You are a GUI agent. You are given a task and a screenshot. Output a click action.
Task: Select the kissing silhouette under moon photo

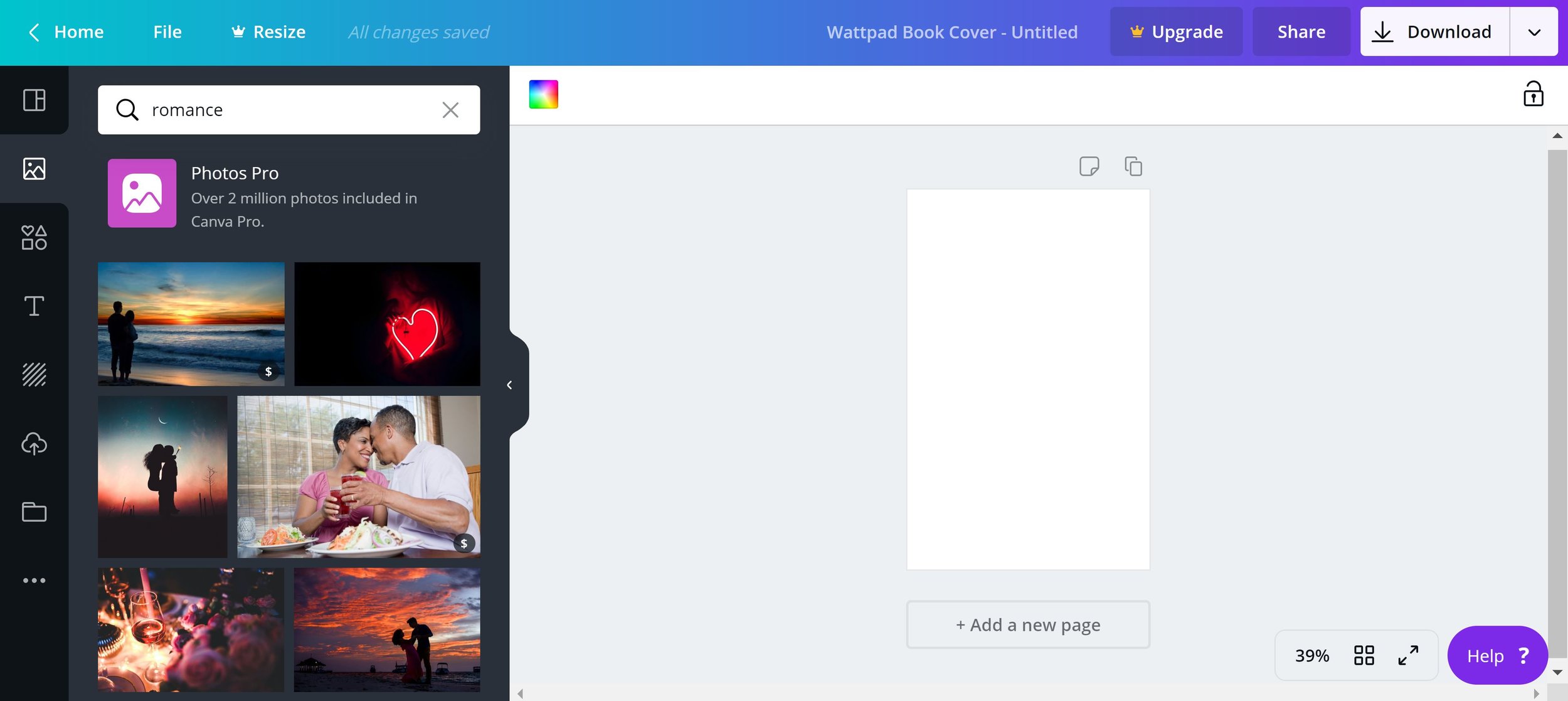coord(162,477)
